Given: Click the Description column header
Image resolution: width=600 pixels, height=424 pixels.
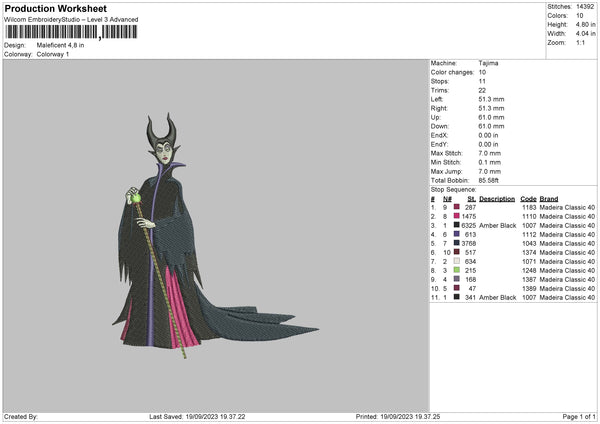Looking at the screenshot, I should point(497,199).
